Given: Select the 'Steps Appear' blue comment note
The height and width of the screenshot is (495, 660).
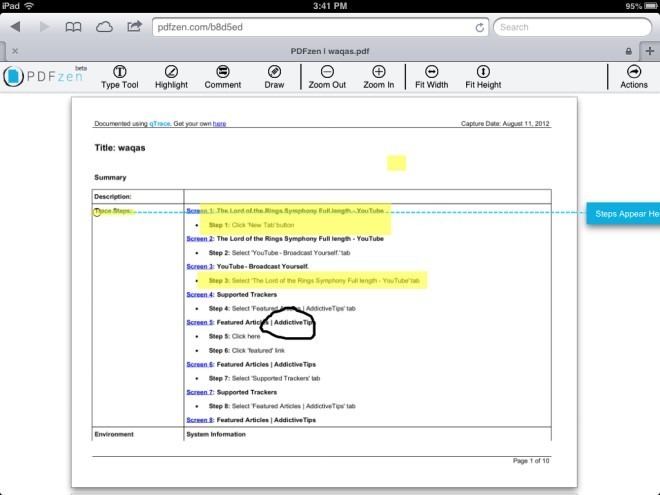Looking at the screenshot, I should [623, 213].
